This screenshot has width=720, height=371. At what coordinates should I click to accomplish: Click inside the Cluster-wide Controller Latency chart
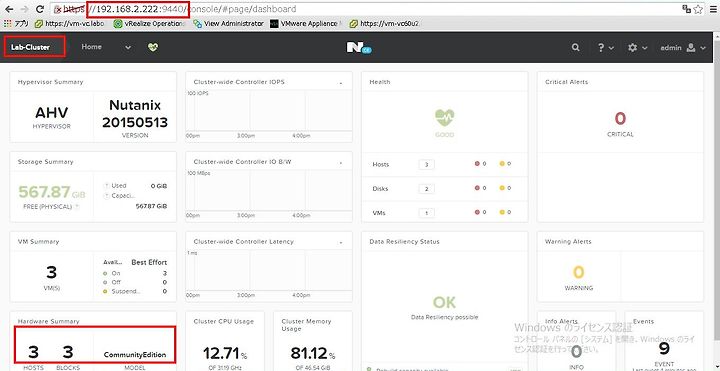click(x=269, y=270)
